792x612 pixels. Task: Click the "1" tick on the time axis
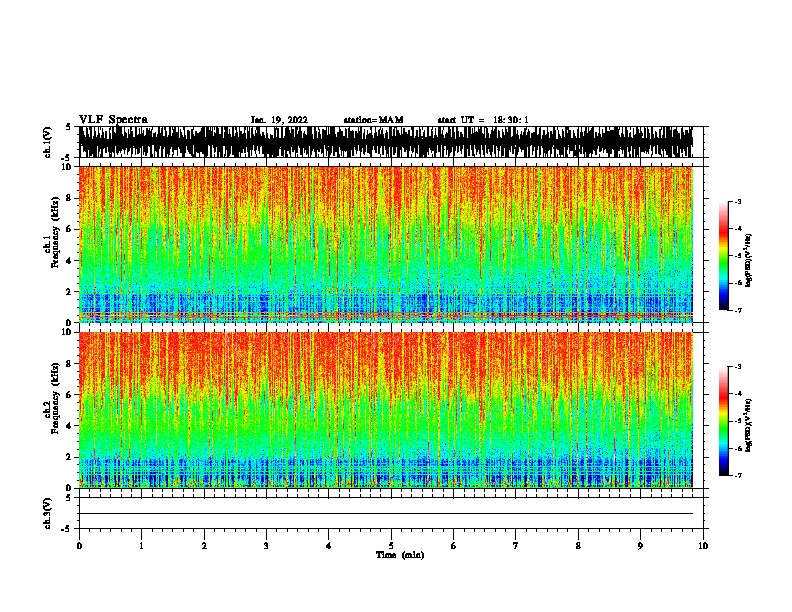(141, 546)
